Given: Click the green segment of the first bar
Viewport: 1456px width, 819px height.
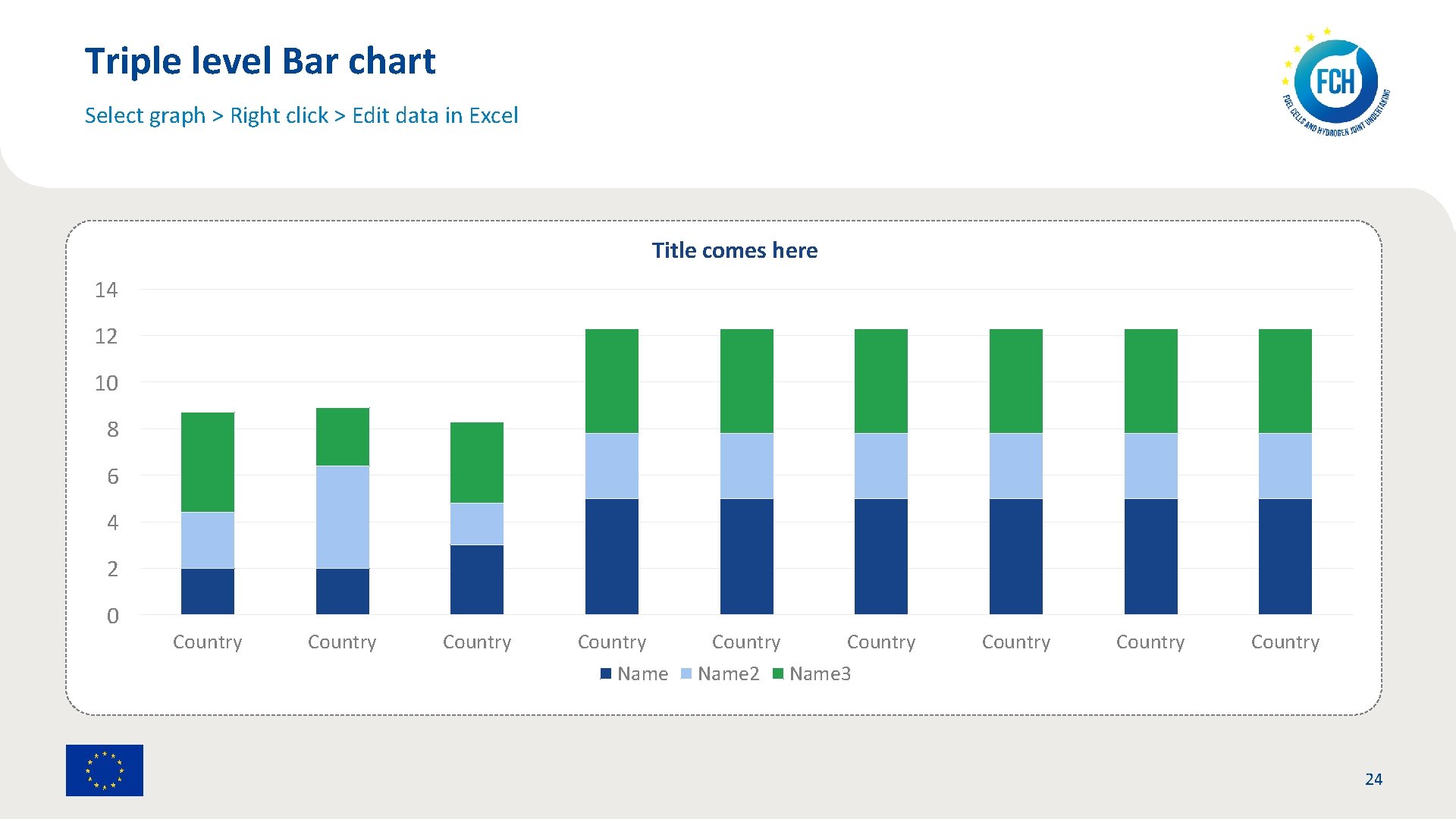Looking at the screenshot, I should tap(208, 461).
